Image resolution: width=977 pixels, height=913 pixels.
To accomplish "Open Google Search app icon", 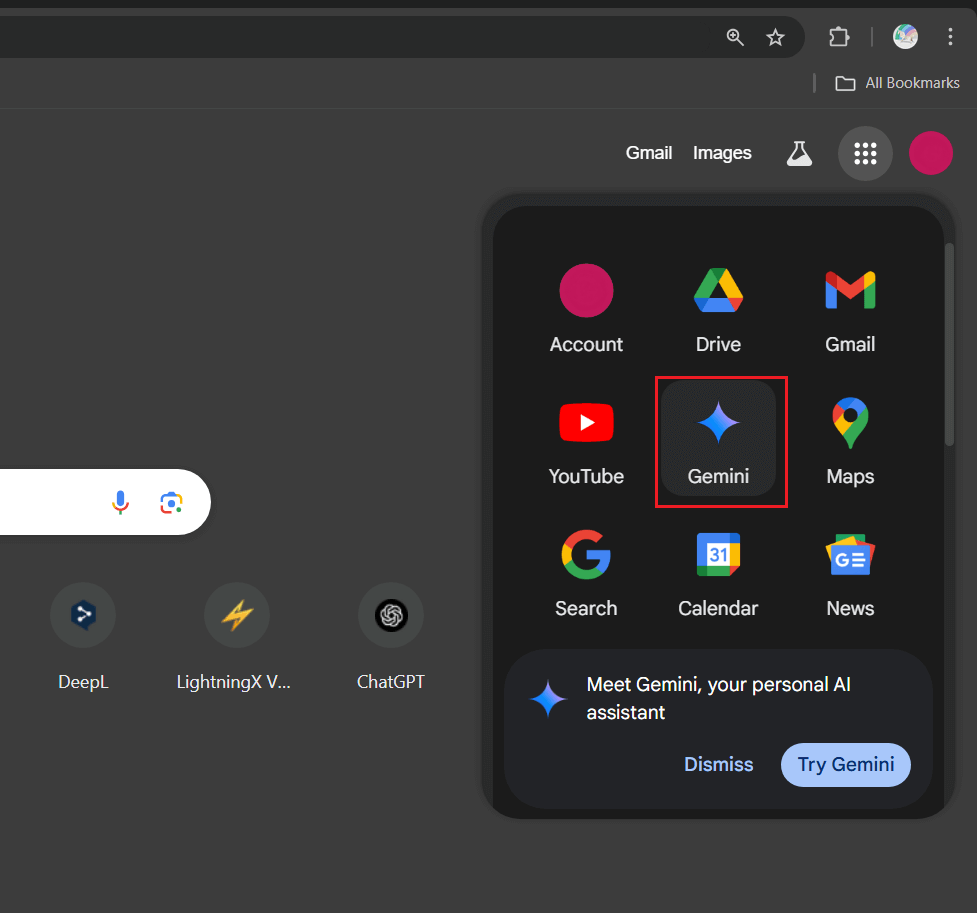I will click(x=586, y=573).
